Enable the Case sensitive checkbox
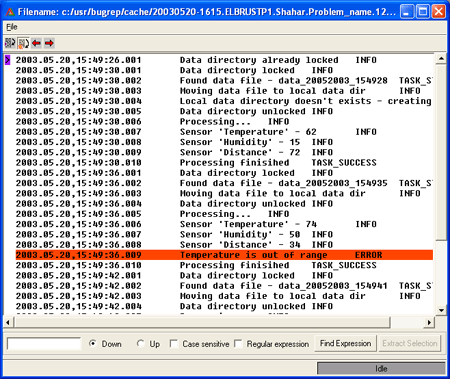Image resolution: width=450 pixels, height=379 pixels. (x=173, y=343)
